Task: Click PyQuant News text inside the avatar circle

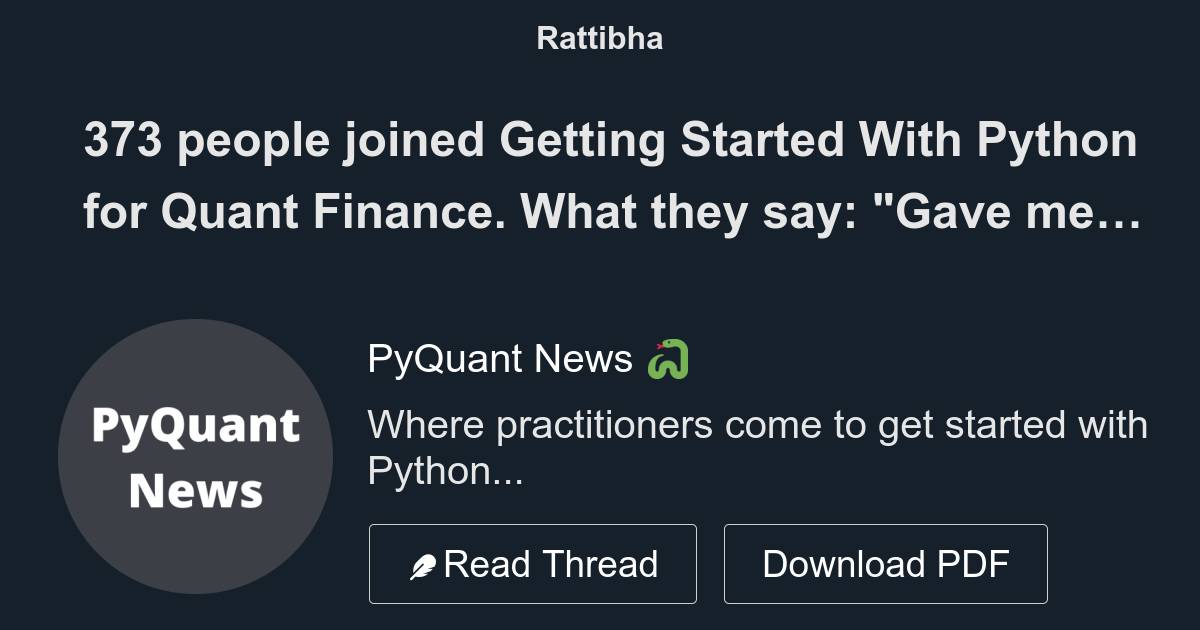Action: tap(196, 457)
